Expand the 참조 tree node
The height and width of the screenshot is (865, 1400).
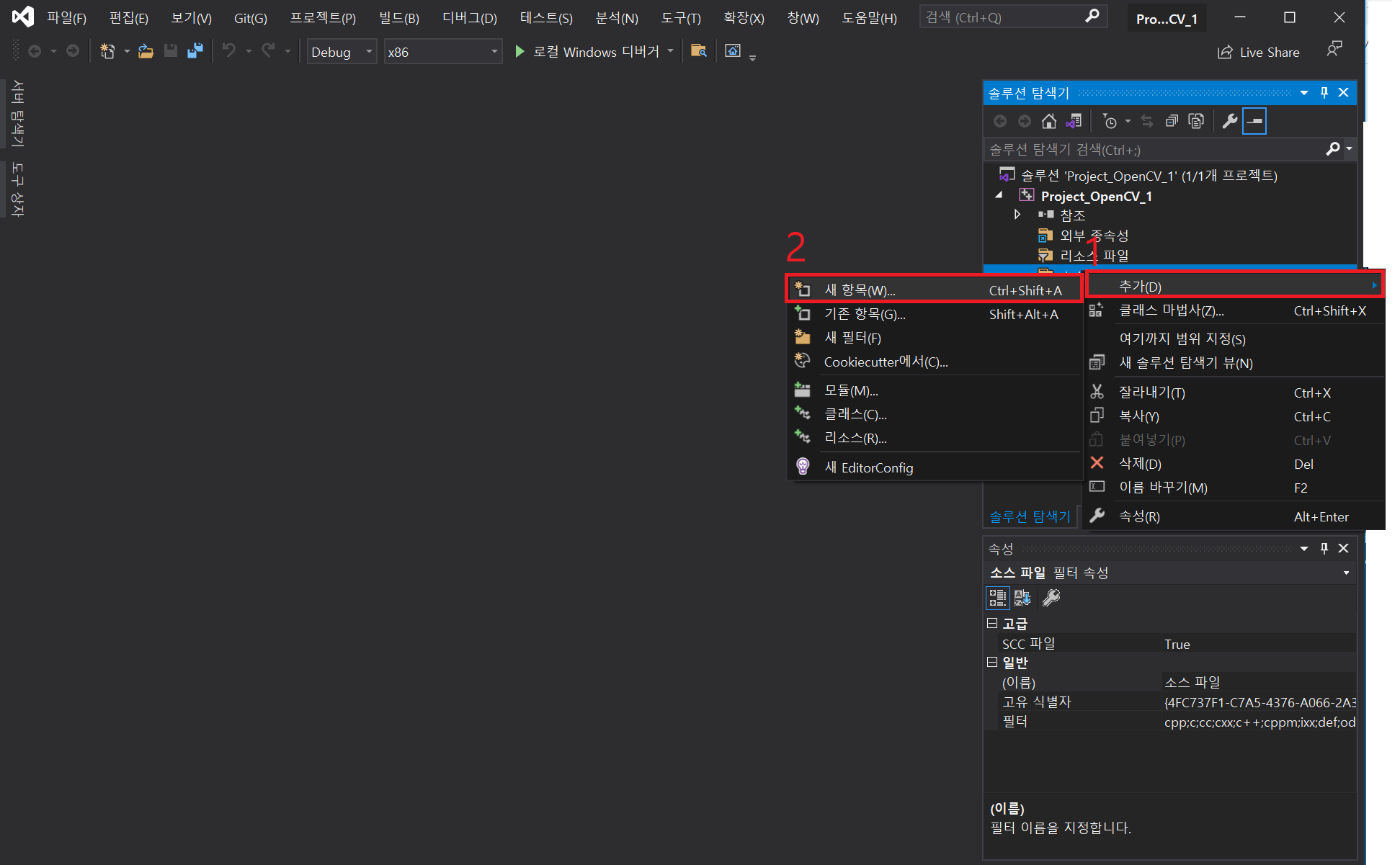tap(1017, 215)
